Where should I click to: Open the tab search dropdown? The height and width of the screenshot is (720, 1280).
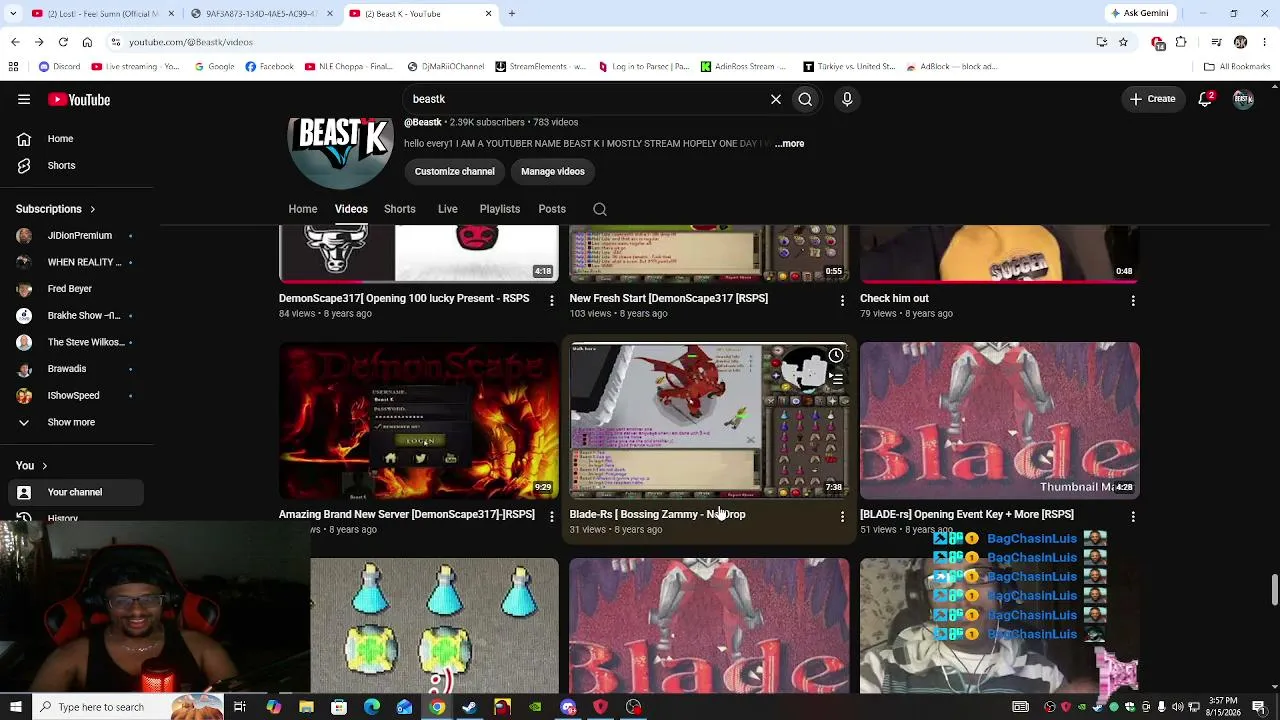pos(13,13)
